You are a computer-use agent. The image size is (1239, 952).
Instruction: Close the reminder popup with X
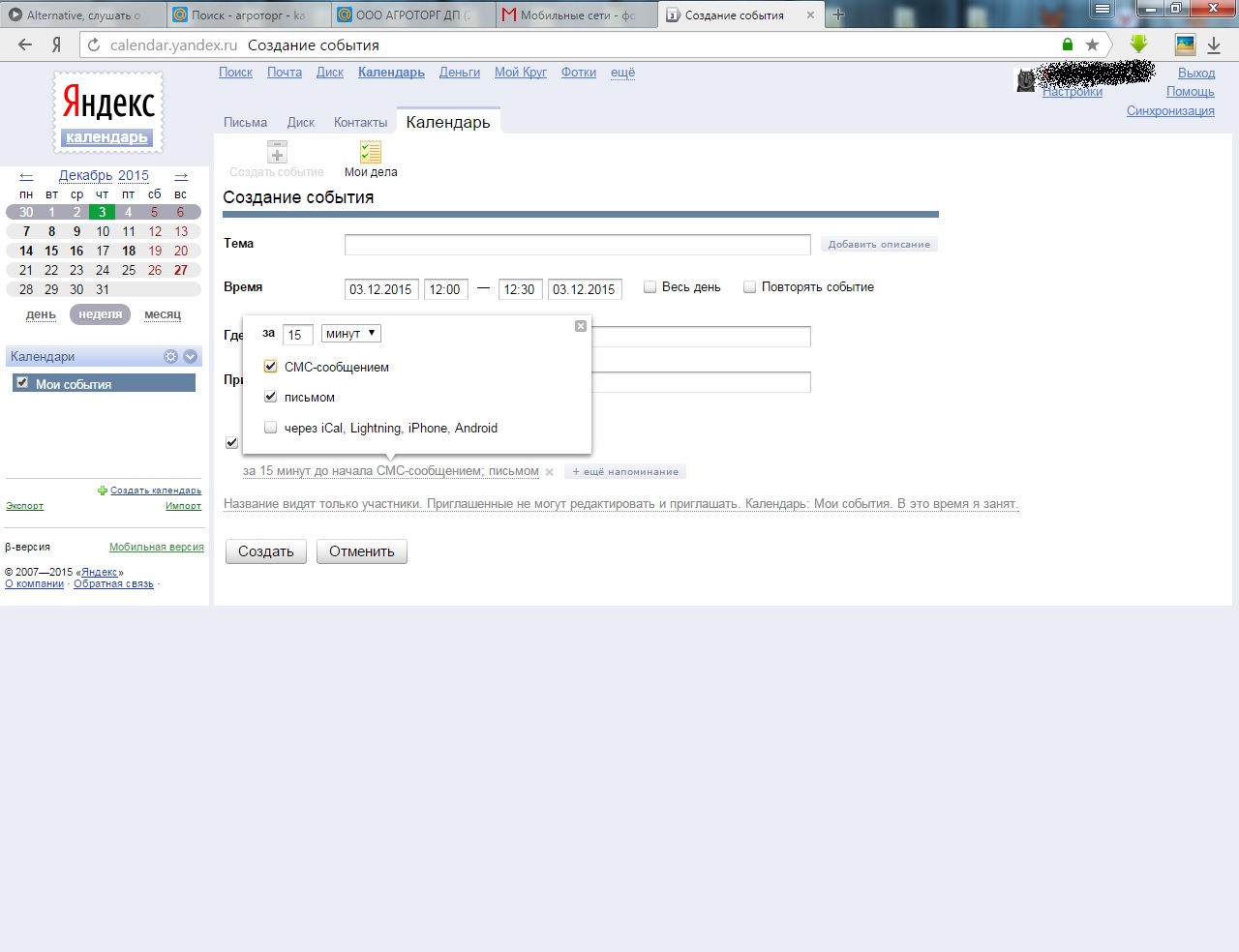(581, 326)
